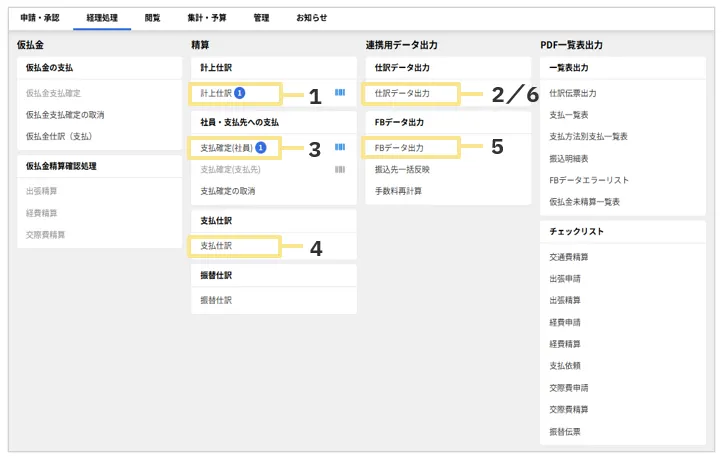This screenshot has width=722, height=457.
Task: Click the 支払仕訳 link
Action: [x=216, y=245]
